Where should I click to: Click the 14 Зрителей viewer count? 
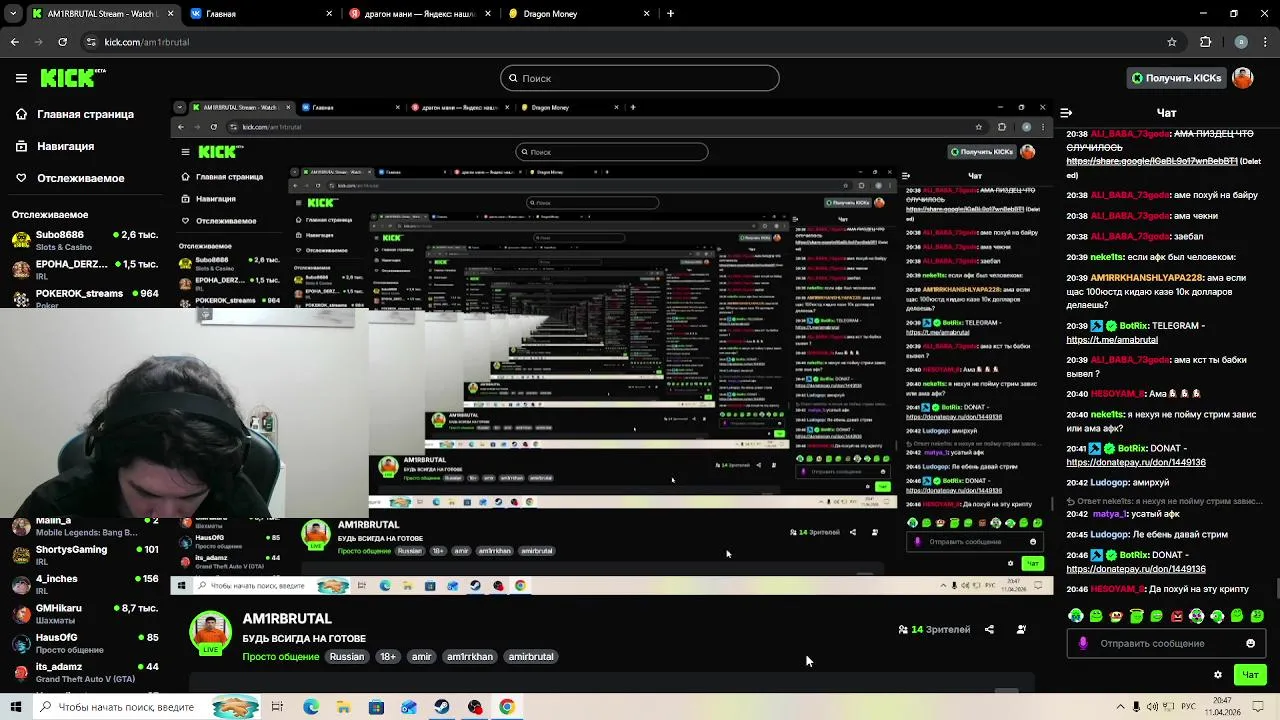pyautogui.click(x=934, y=629)
